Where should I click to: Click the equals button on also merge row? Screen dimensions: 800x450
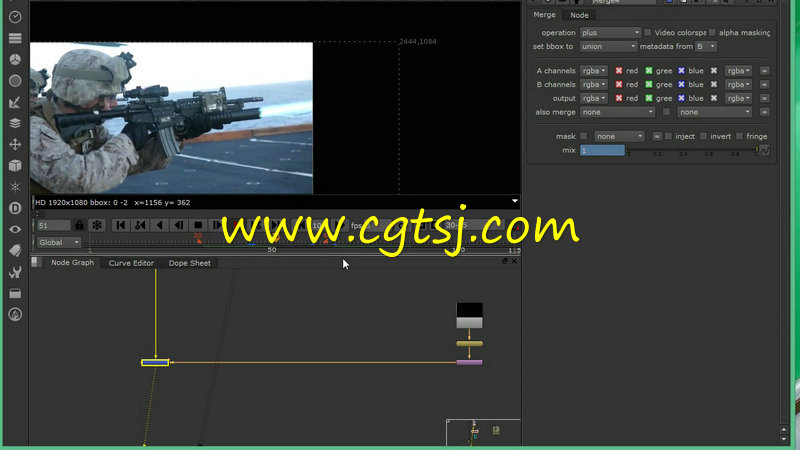point(764,112)
